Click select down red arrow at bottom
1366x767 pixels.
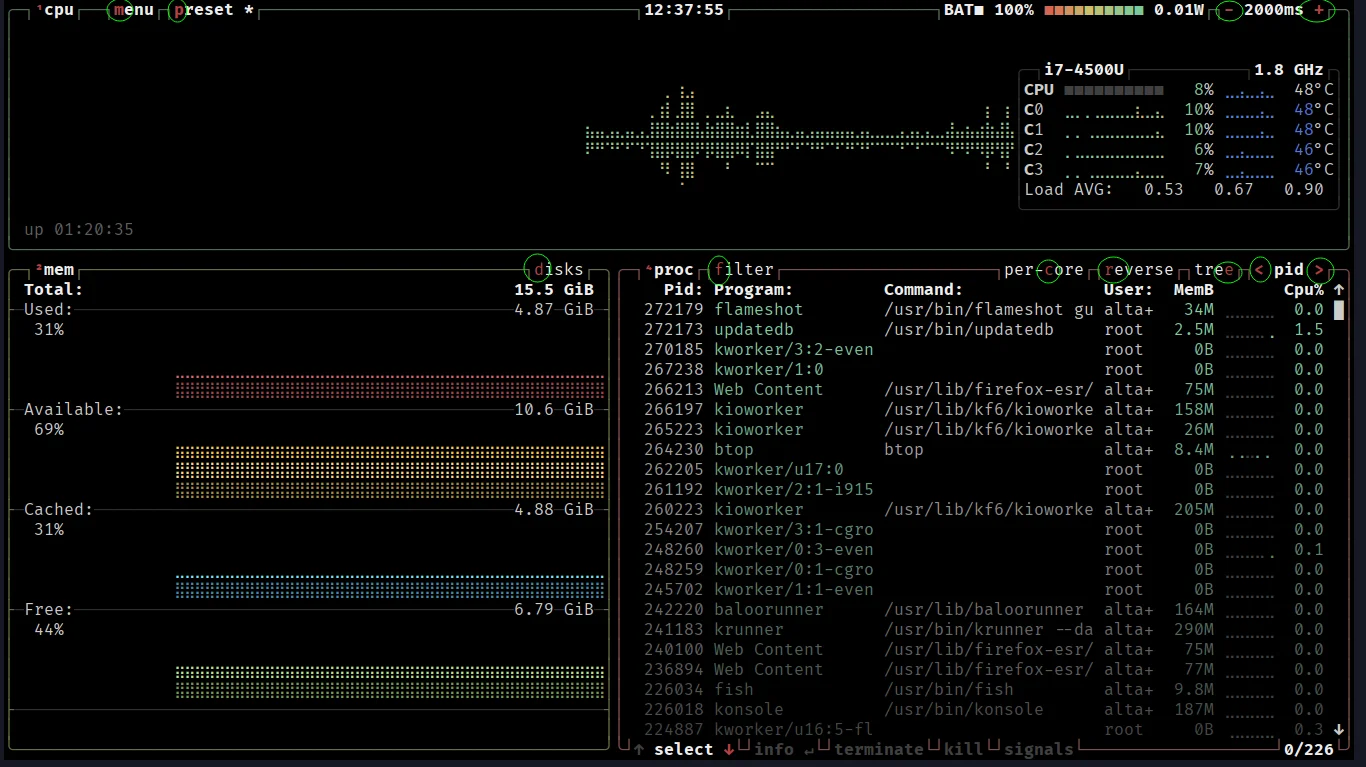coord(729,749)
